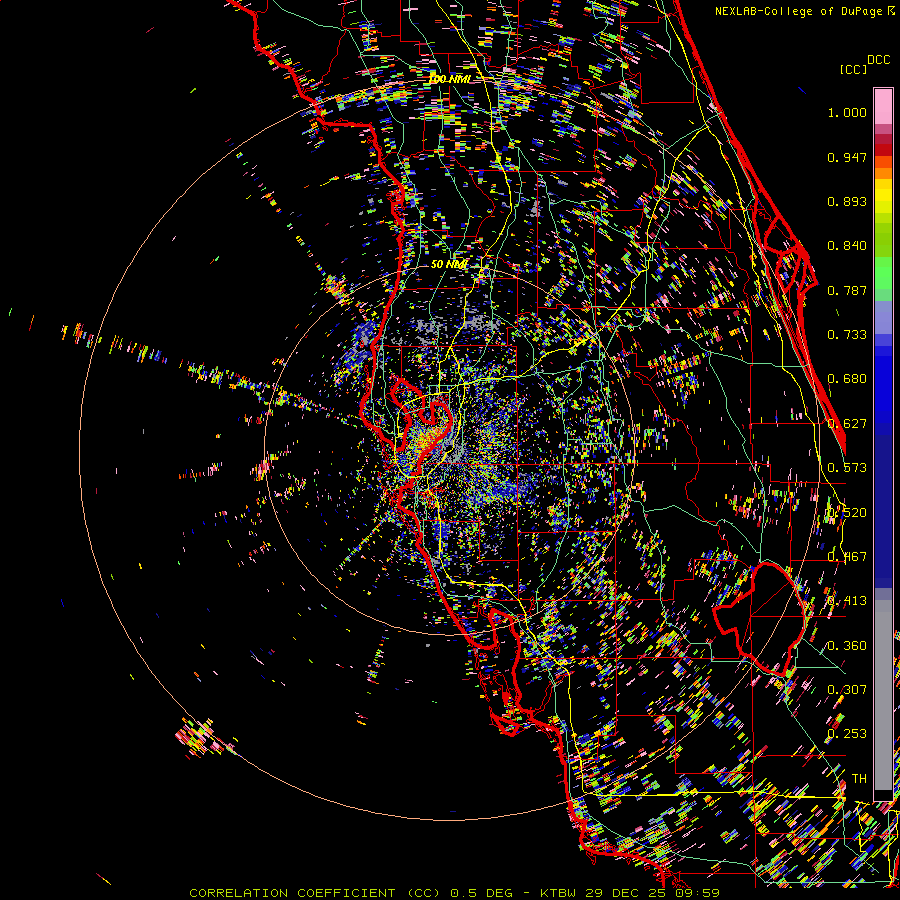Pick the light blue-lavender color bar segment
900x900 pixels.
tap(883, 317)
